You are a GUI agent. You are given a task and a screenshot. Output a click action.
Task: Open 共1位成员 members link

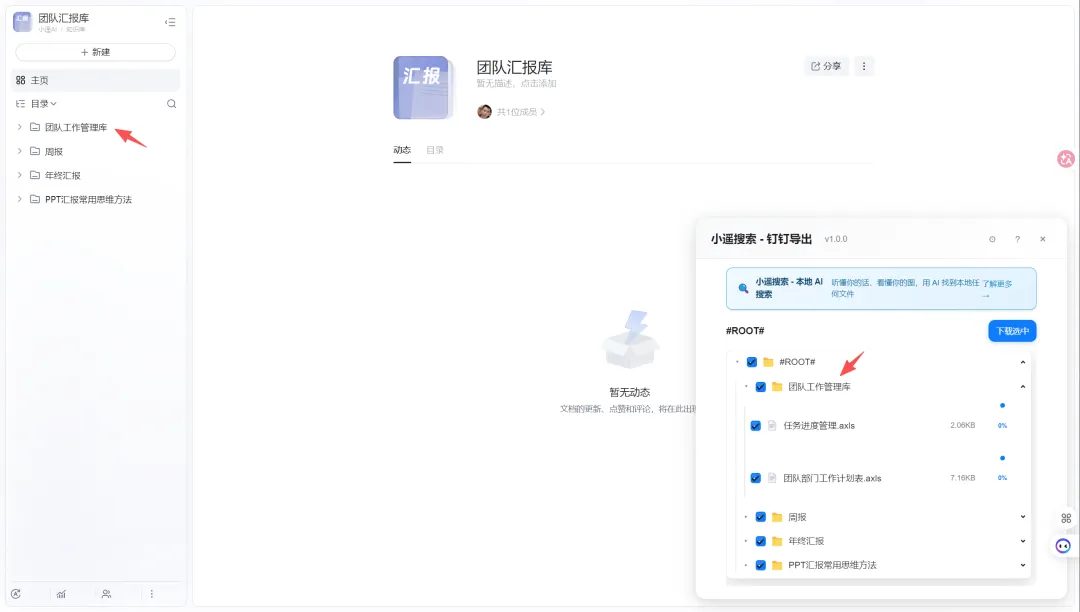pyautogui.click(x=521, y=112)
